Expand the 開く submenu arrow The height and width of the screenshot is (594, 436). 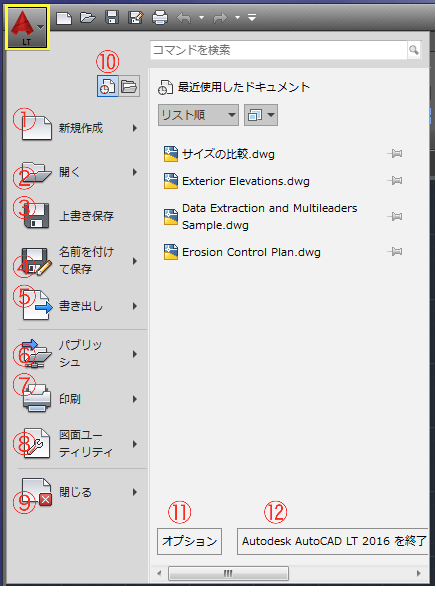pyautogui.click(x=135, y=172)
